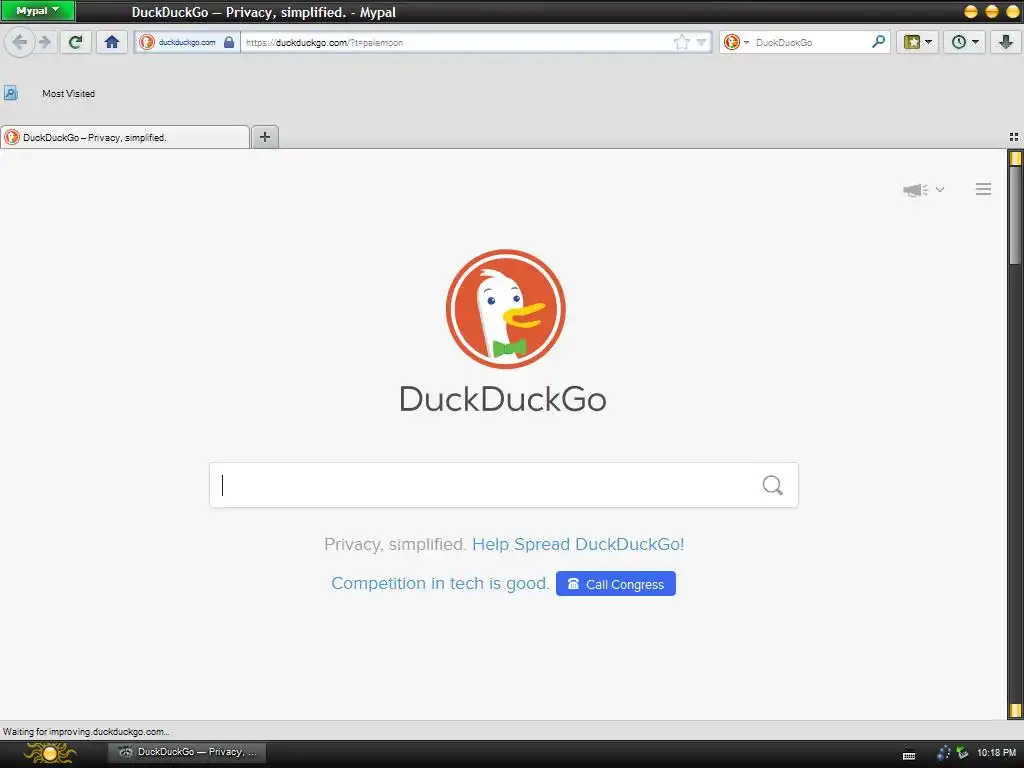Open the Most Visited bookmarks

point(69,93)
